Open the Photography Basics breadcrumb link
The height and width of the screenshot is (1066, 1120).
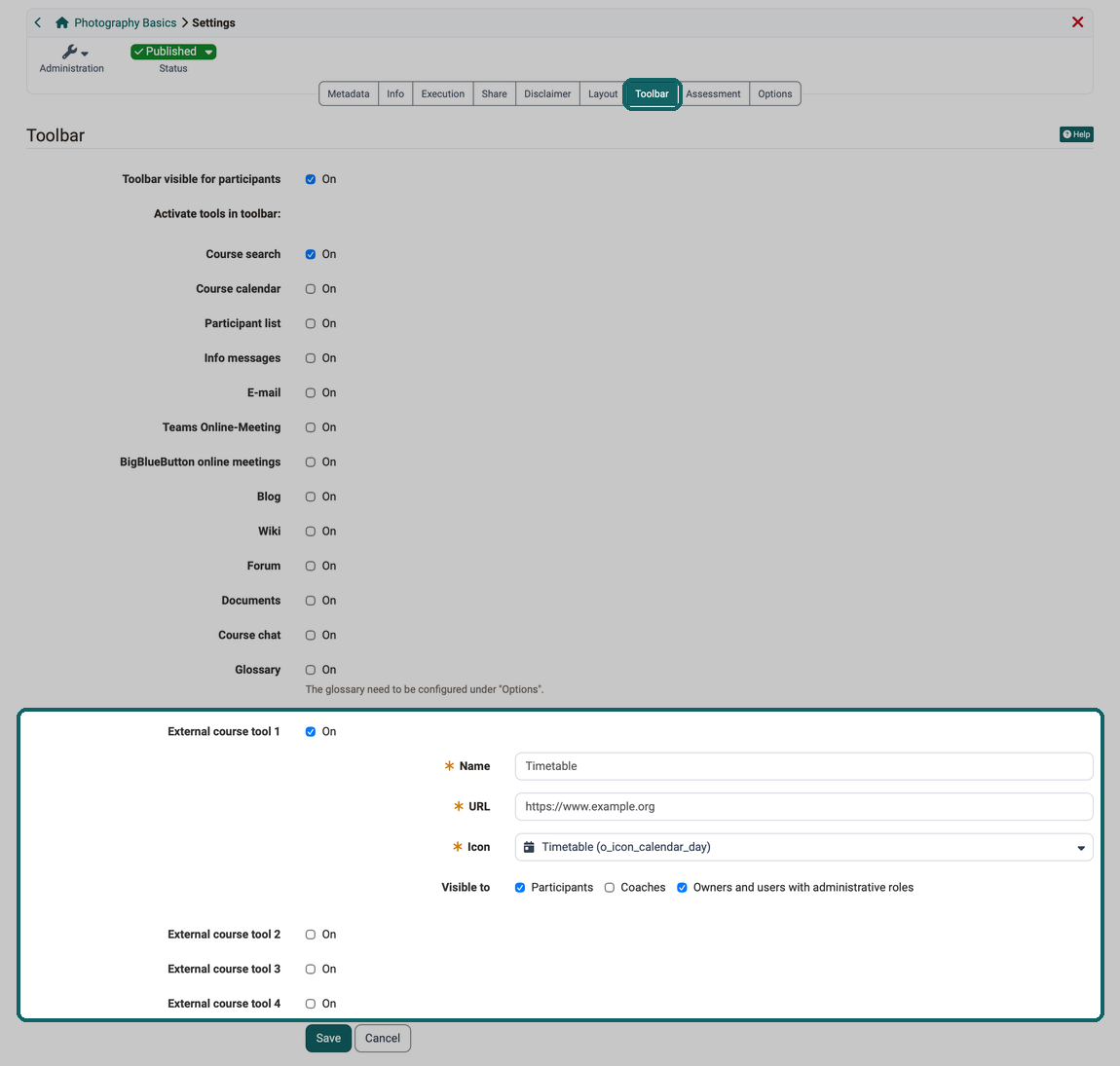125,22
